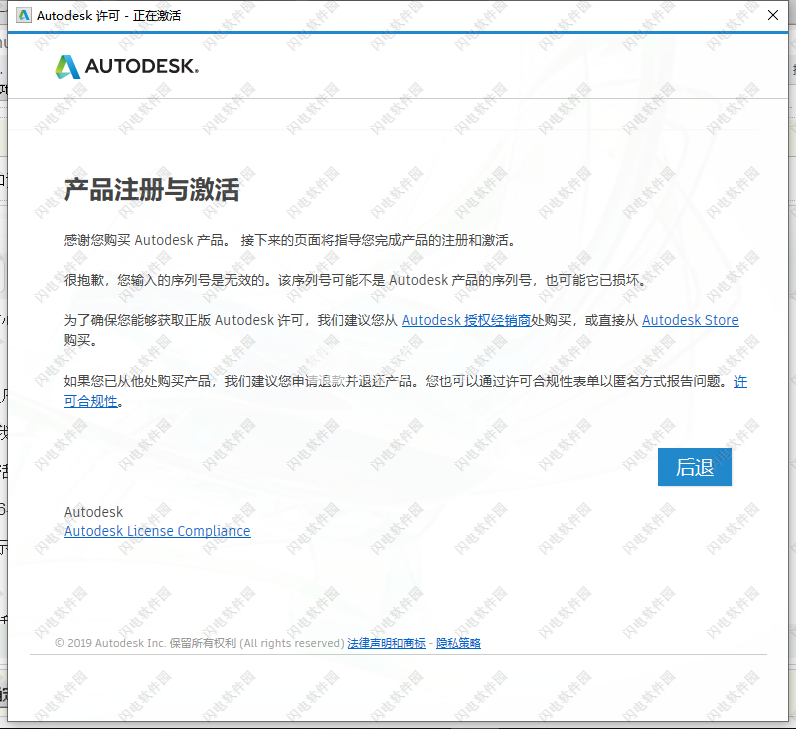Click the plain Autodesk label above License Compliance

pyautogui.click(x=93, y=512)
